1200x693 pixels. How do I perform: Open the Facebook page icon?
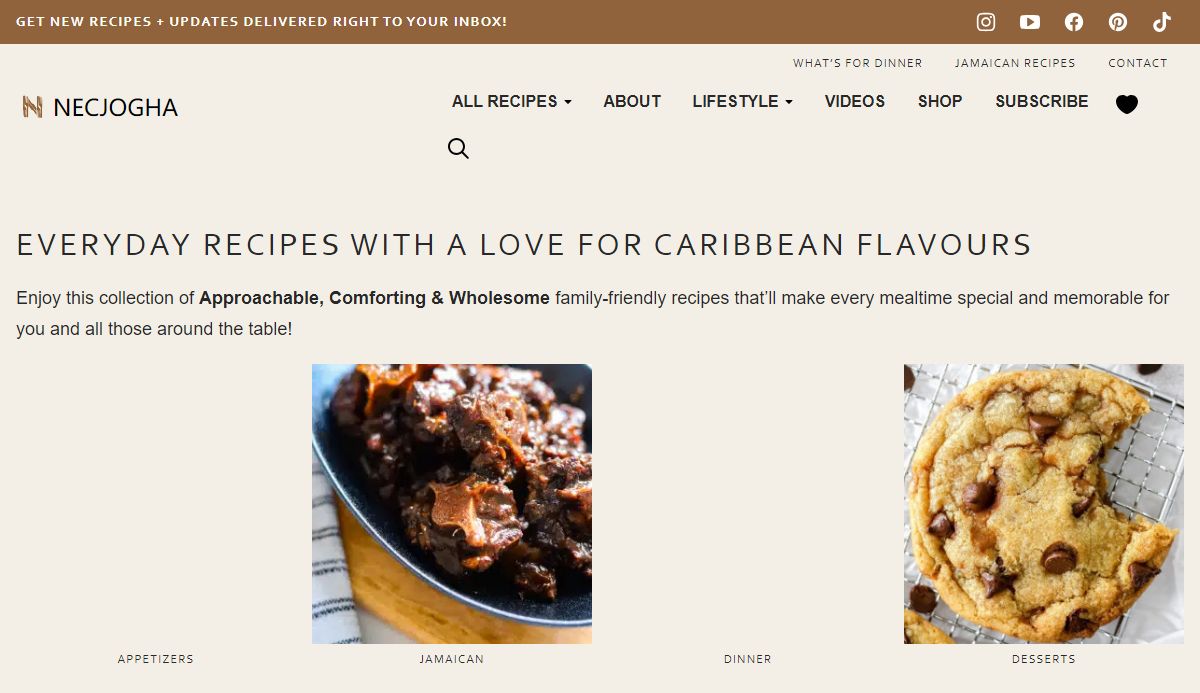[1074, 22]
